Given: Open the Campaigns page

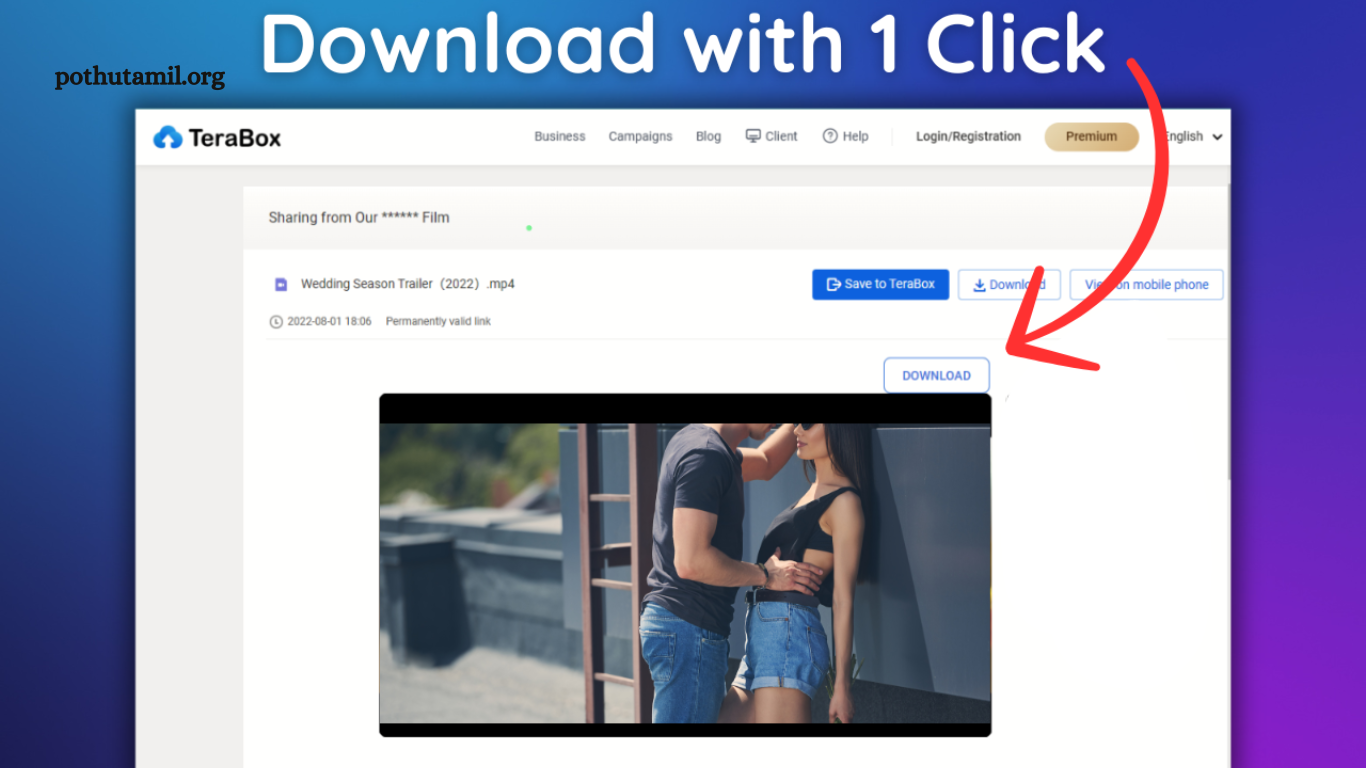Looking at the screenshot, I should pos(640,136).
